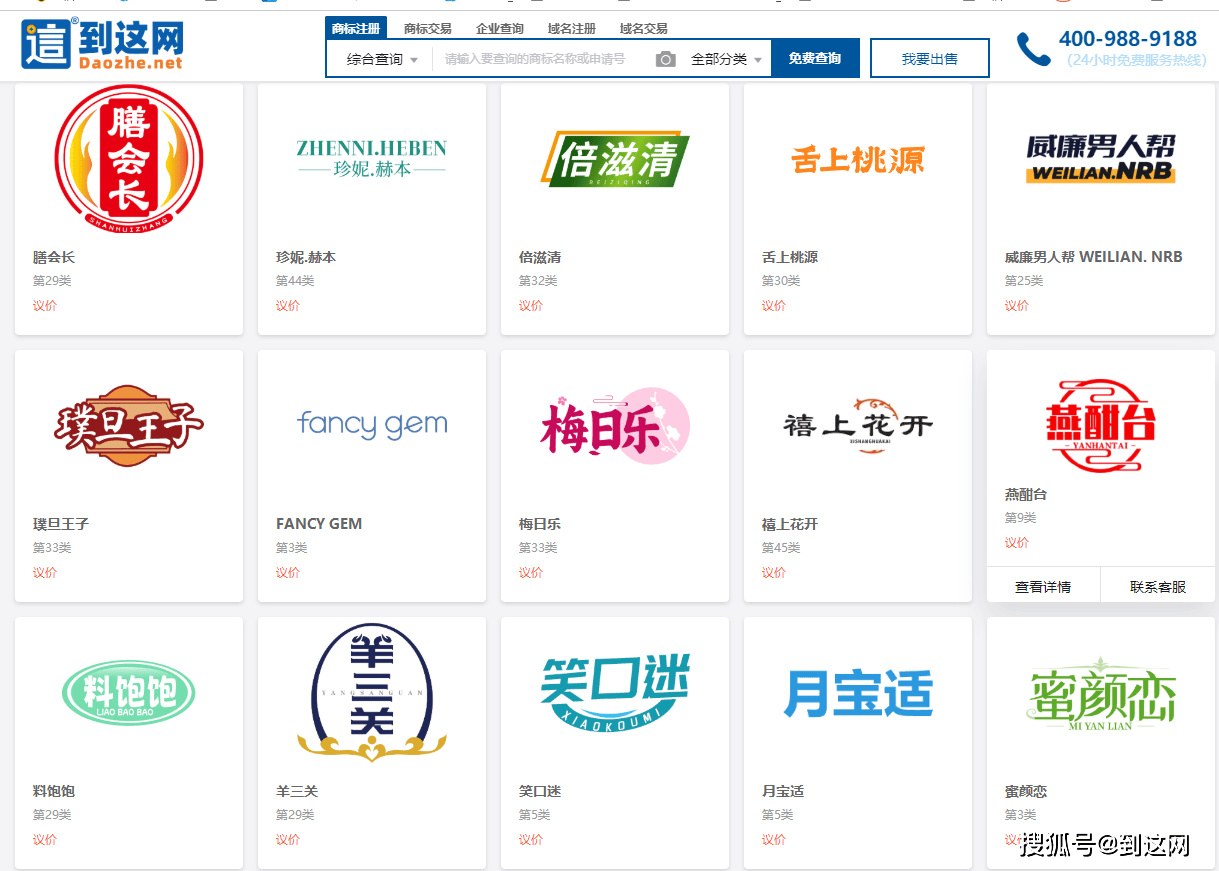The width and height of the screenshot is (1219, 871).
Task: Open the 倍滋清 green logo thumbnail
Action: click(x=615, y=159)
